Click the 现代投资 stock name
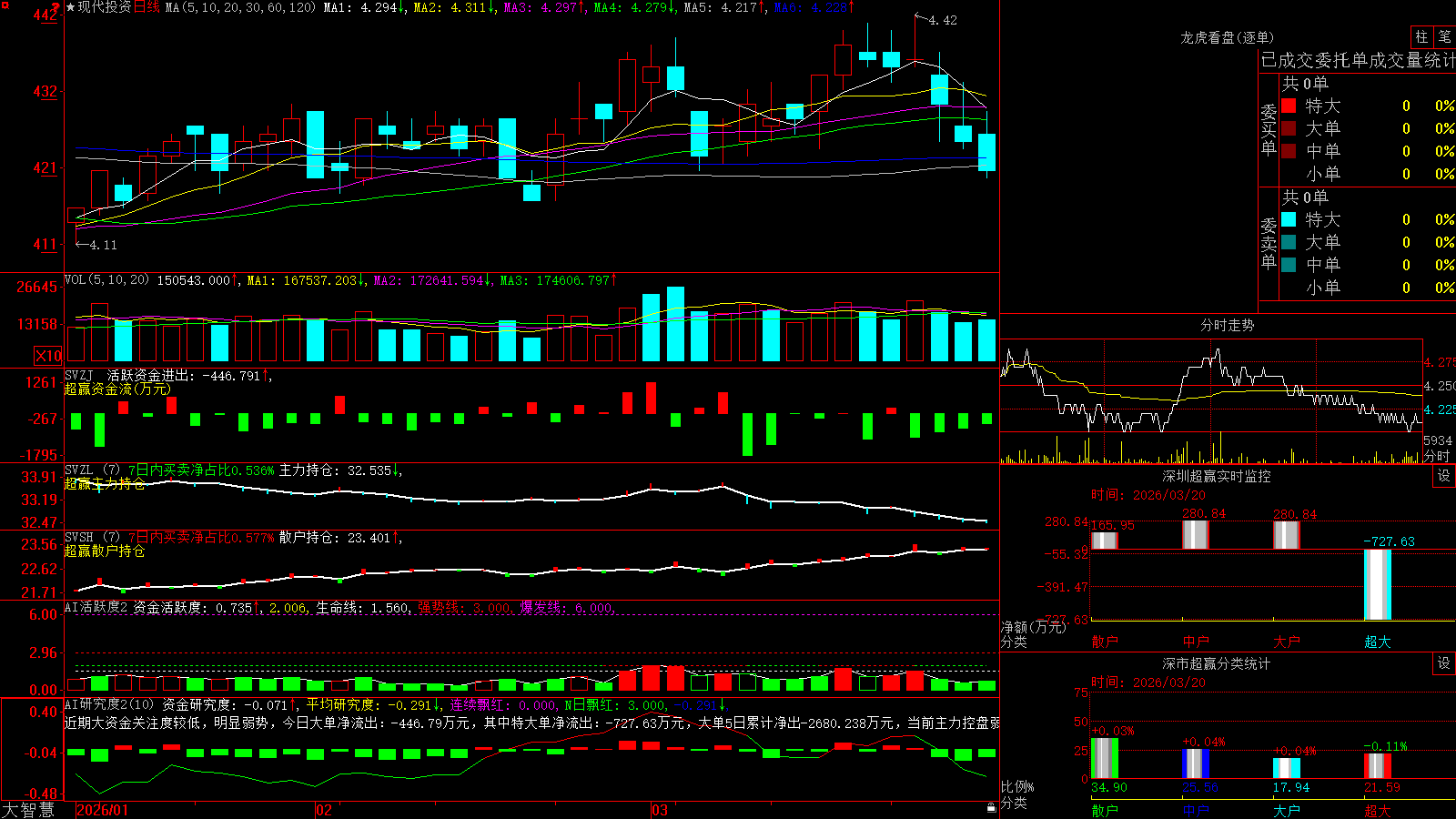This screenshot has width=1456, height=819. [105, 7]
